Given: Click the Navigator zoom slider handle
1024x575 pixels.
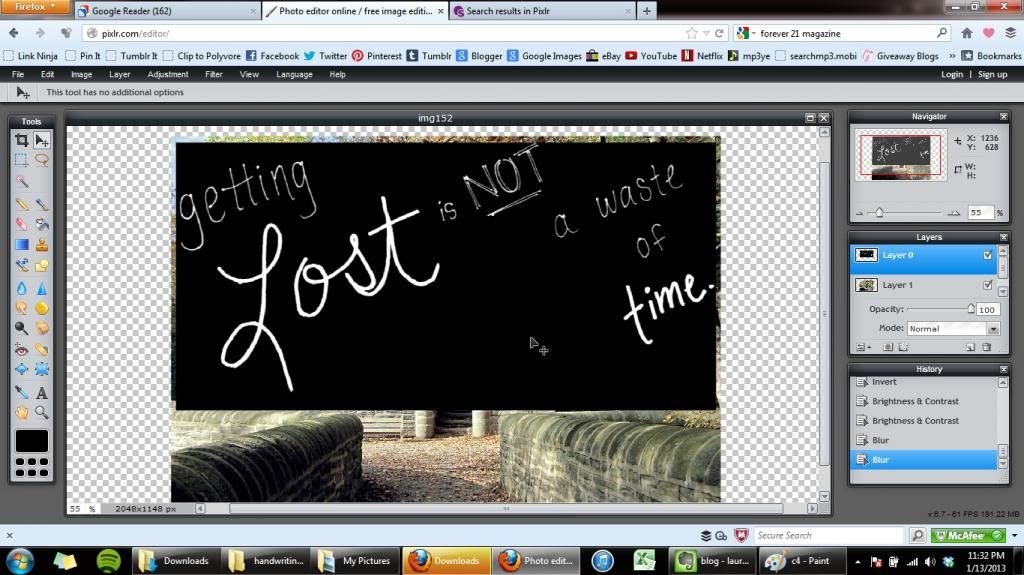Looking at the screenshot, I should click(879, 212).
